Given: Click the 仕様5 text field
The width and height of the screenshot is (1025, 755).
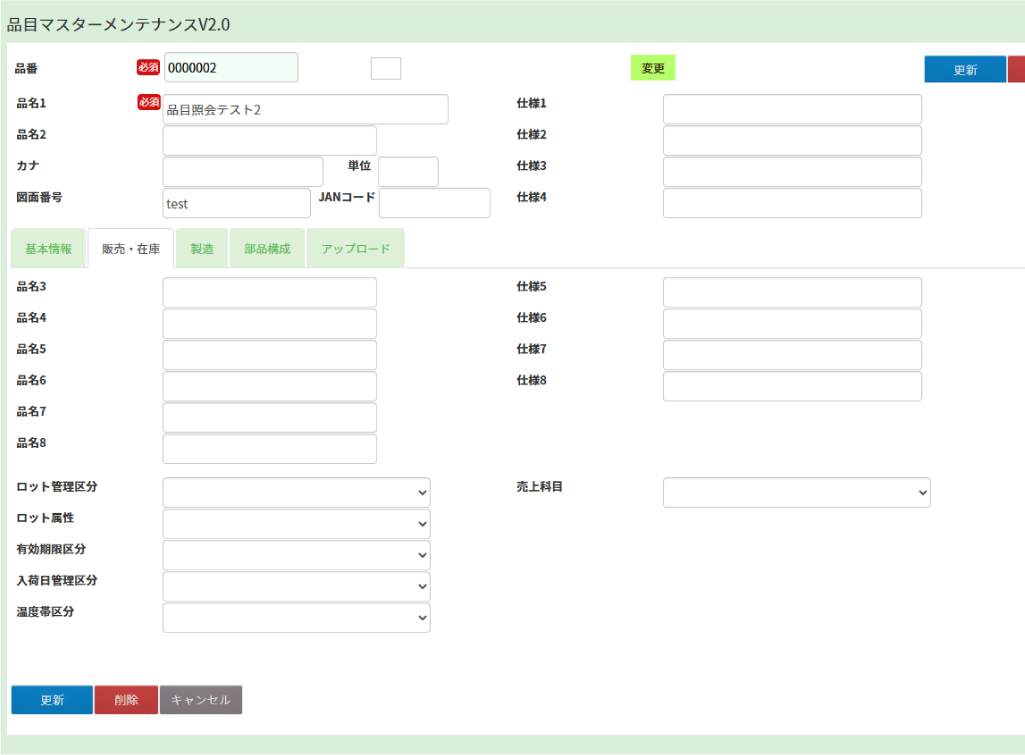Looking at the screenshot, I should coord(792,293).
